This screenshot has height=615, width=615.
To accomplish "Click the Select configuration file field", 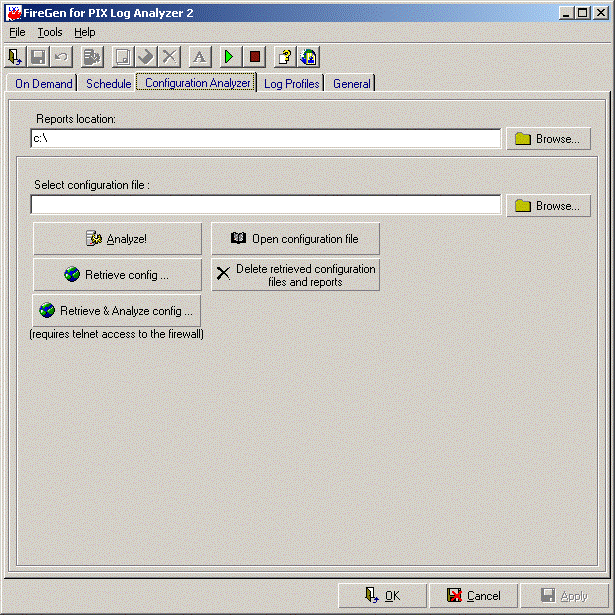I will tap(266, 205).
